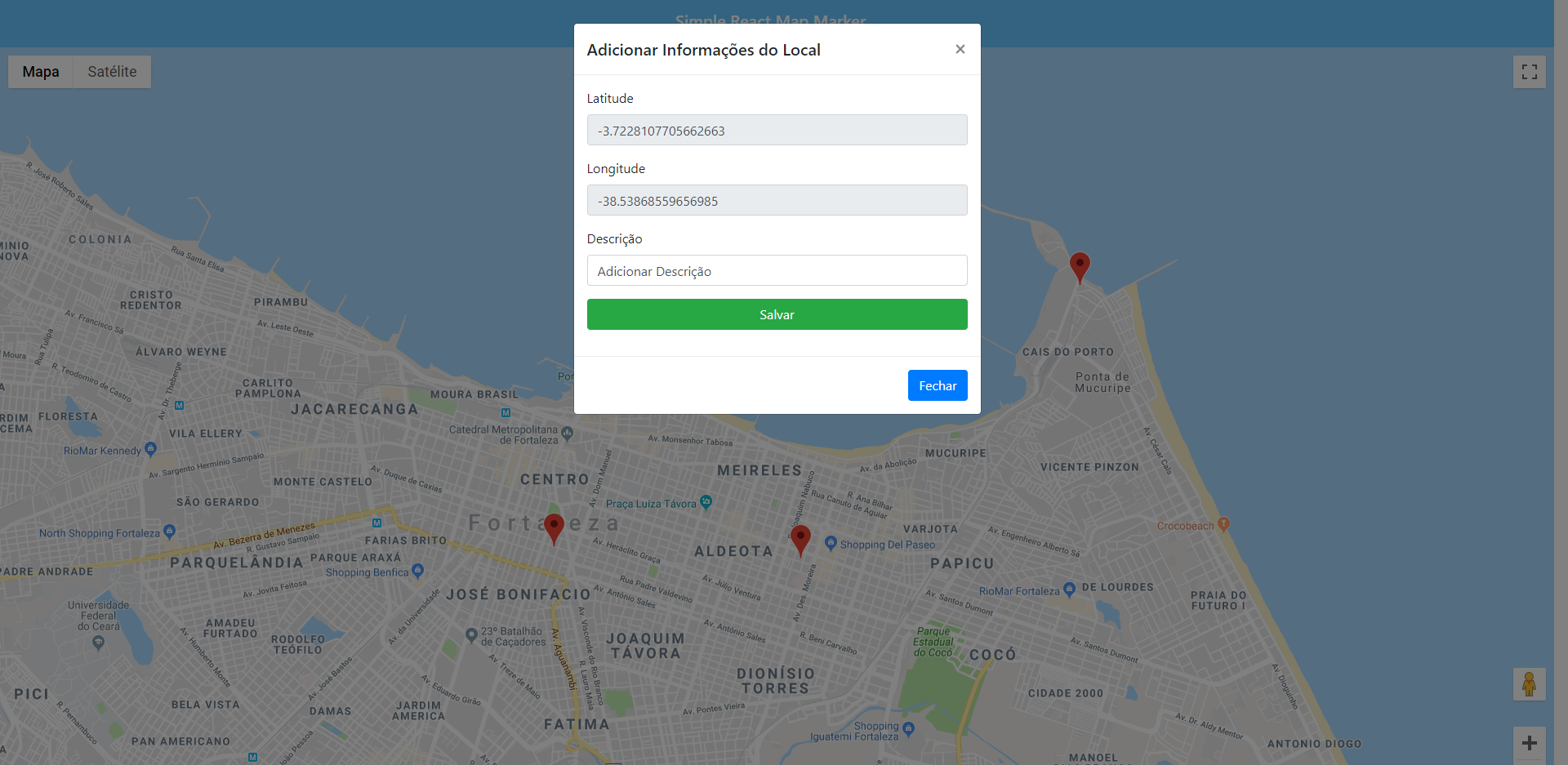The image size is (1568, 765).
Task: Focus the Descrição input field
Action: [777, 270]
